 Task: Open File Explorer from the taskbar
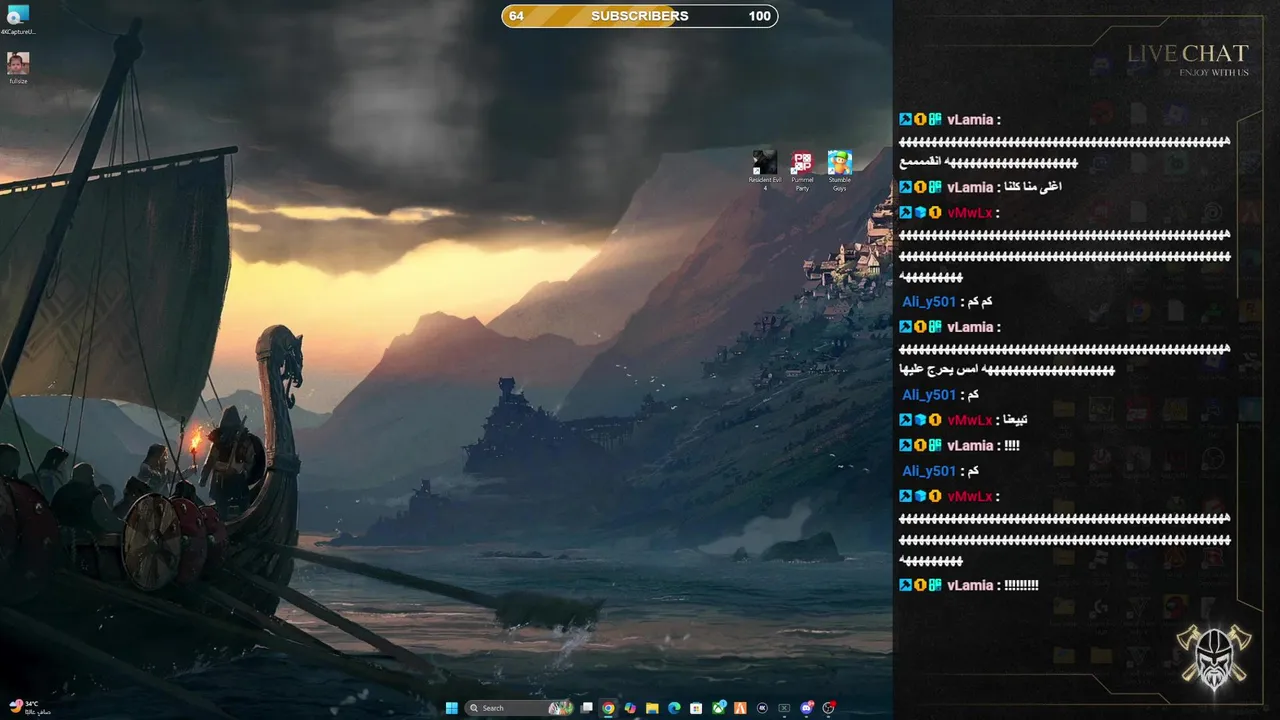[652, 708]
